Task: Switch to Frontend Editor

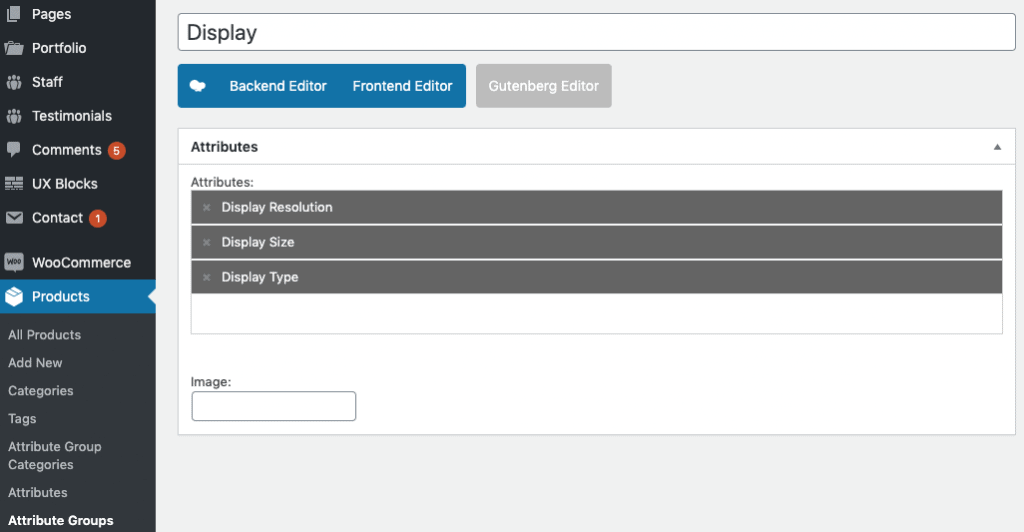Action: point(402,86)
